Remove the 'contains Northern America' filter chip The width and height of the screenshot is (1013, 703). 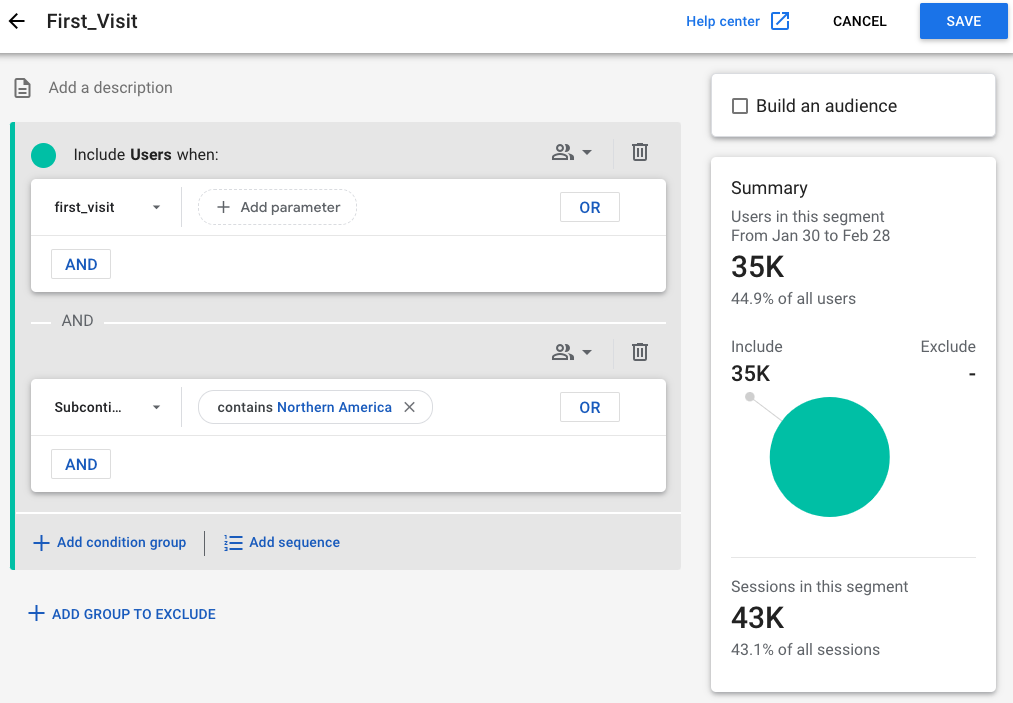click(410, 407)
